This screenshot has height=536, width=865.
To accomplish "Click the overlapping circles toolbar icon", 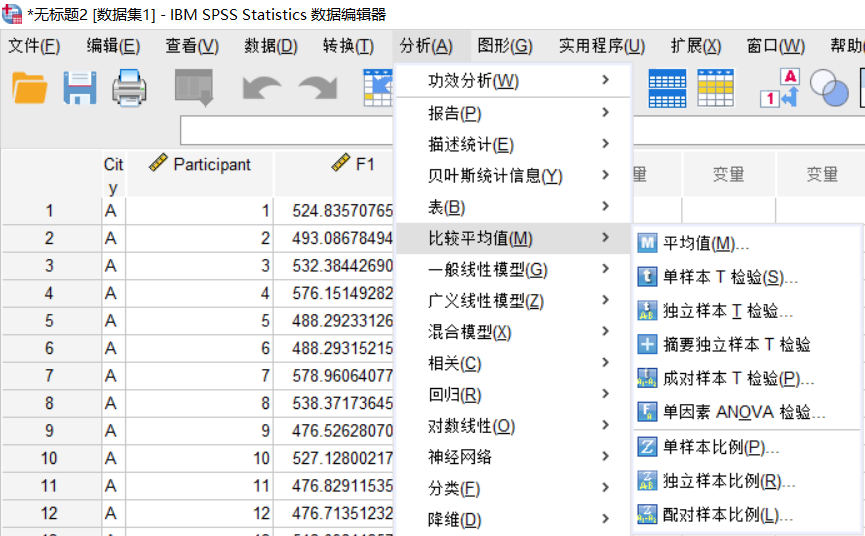I will (829, 88).
